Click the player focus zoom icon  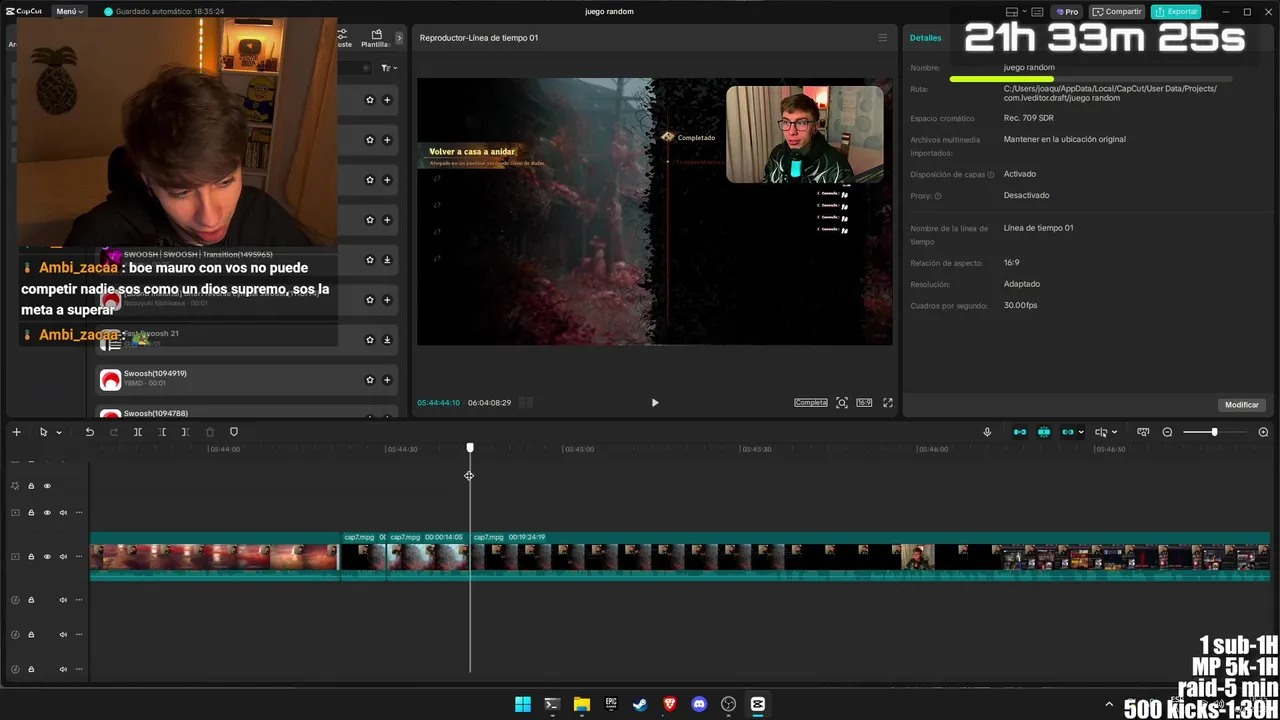[x=842, y=403]
